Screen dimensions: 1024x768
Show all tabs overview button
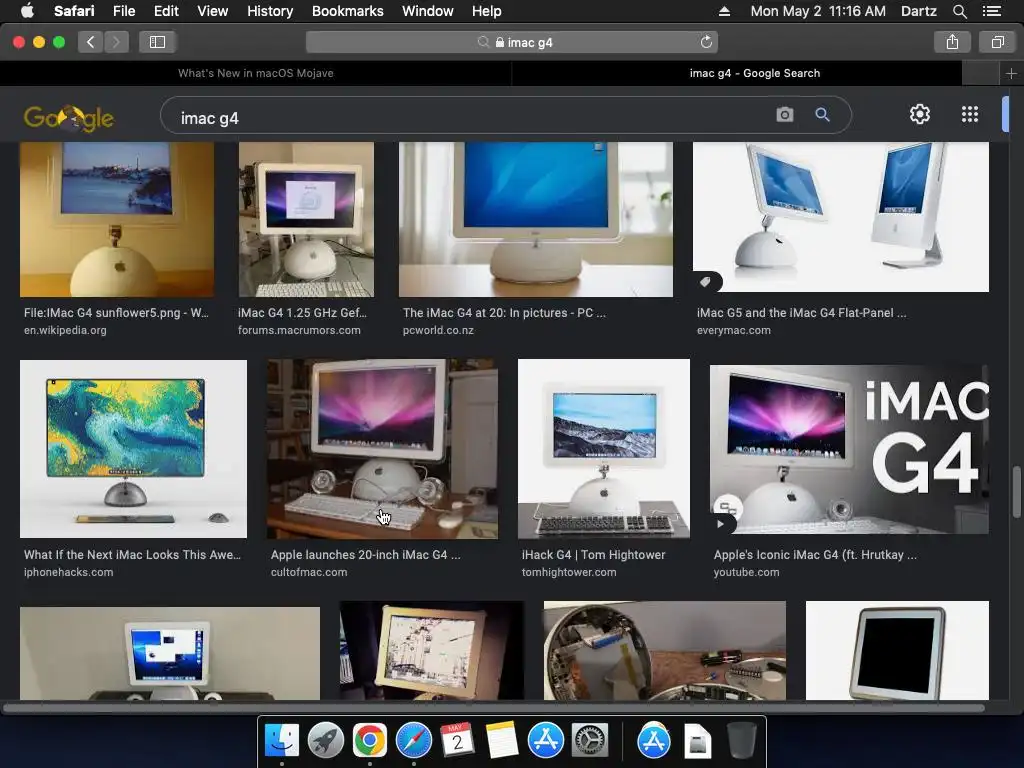997,42
